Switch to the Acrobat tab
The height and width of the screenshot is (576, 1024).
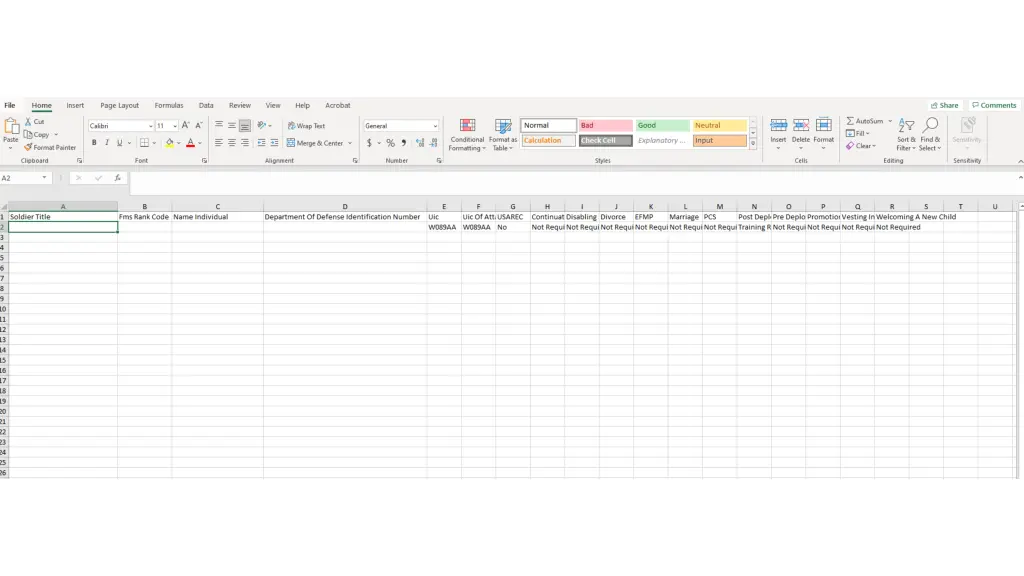click(x=338, y=105)
